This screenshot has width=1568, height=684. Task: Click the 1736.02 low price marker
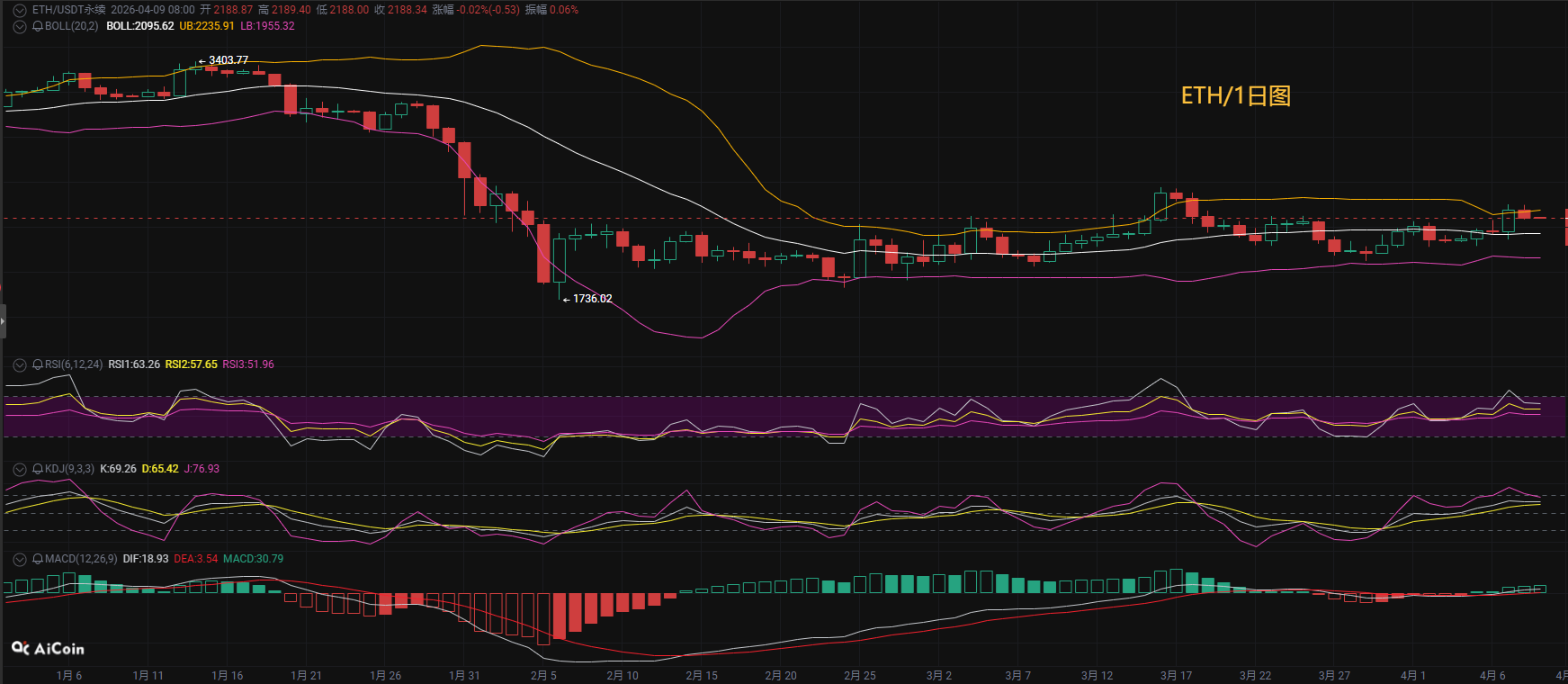coord(591,299)
